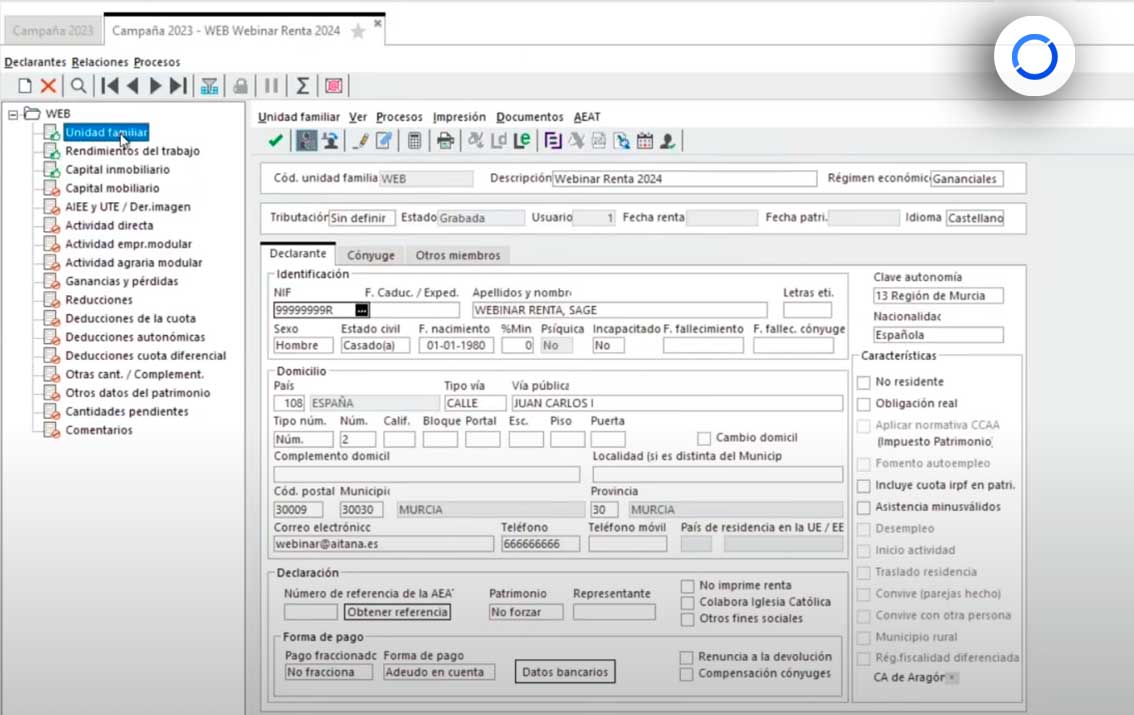Enable the No residente checkbox

tap(864, 382)
